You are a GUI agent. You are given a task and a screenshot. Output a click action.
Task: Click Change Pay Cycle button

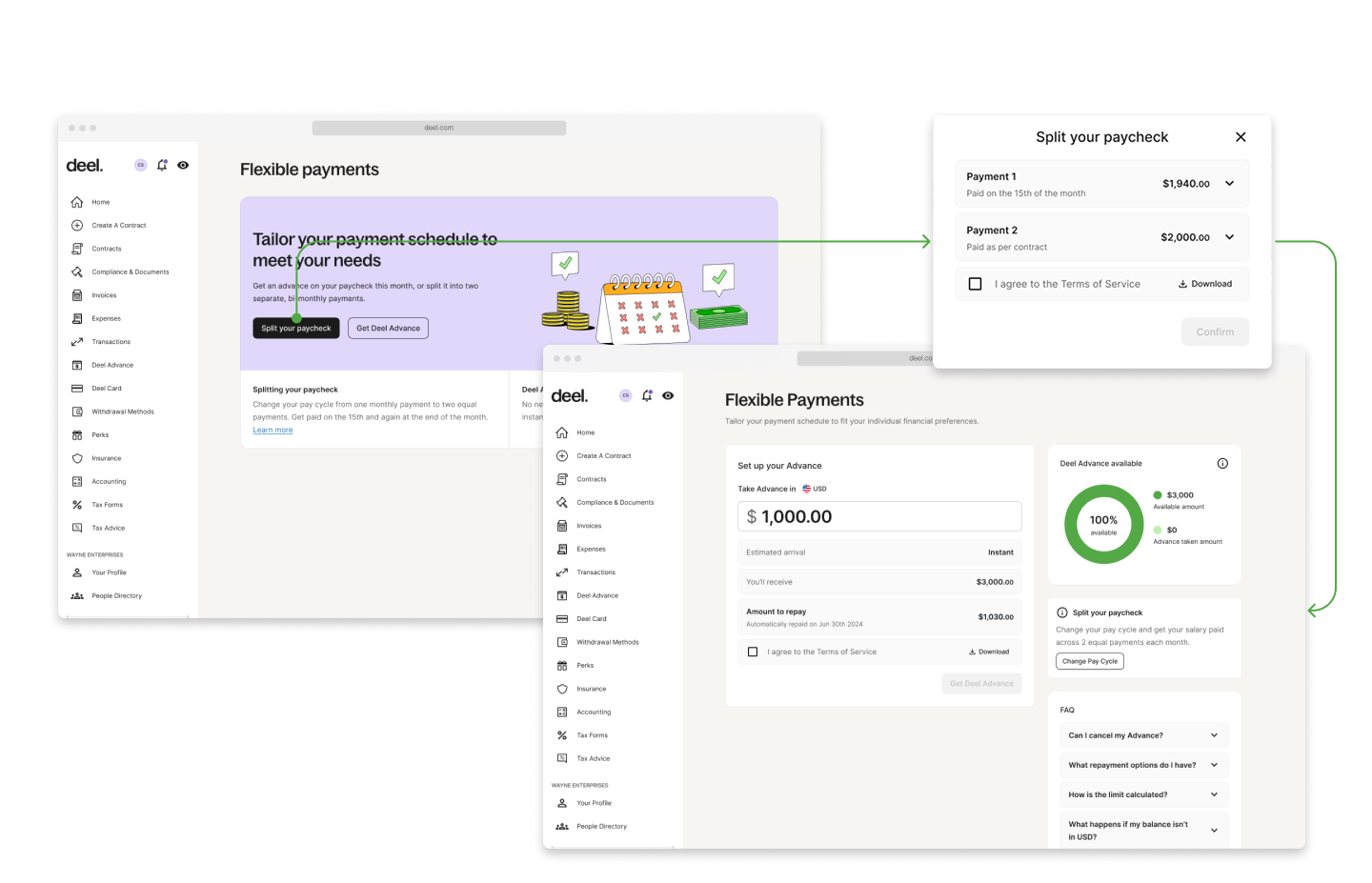(x=1090, y=661)
